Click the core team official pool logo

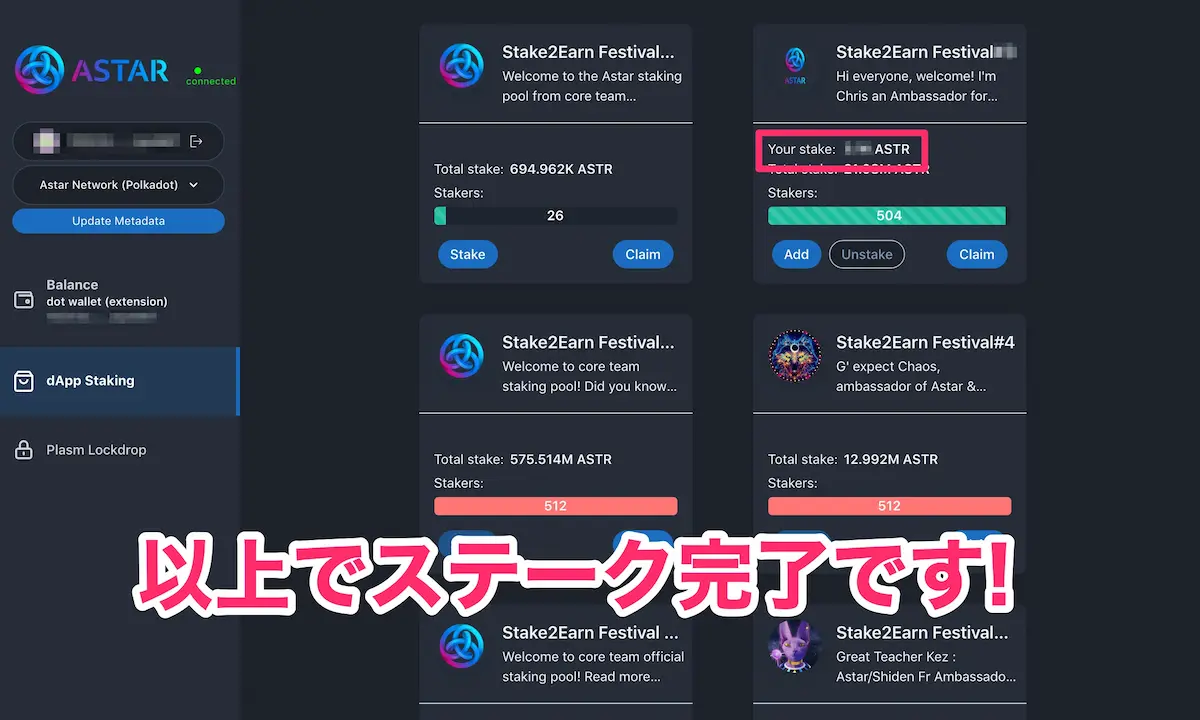(x=462, y=646)
